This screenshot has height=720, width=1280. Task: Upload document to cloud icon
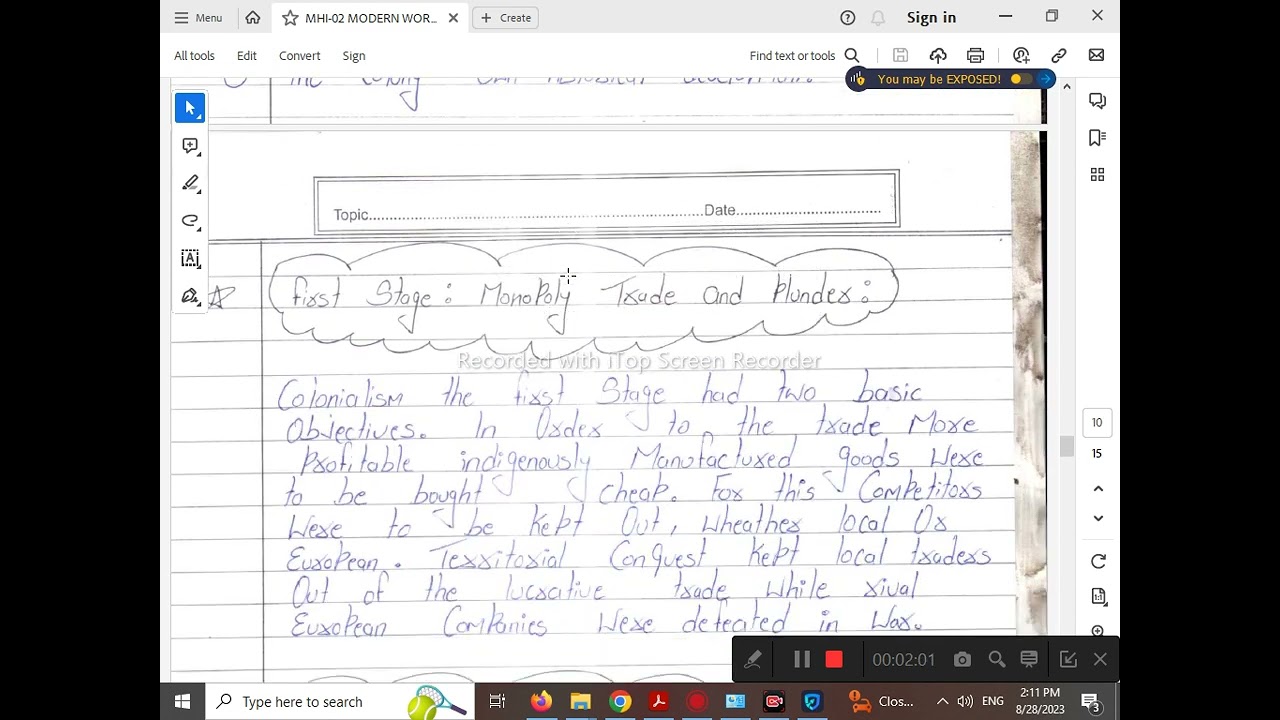(x=938, y=56)
